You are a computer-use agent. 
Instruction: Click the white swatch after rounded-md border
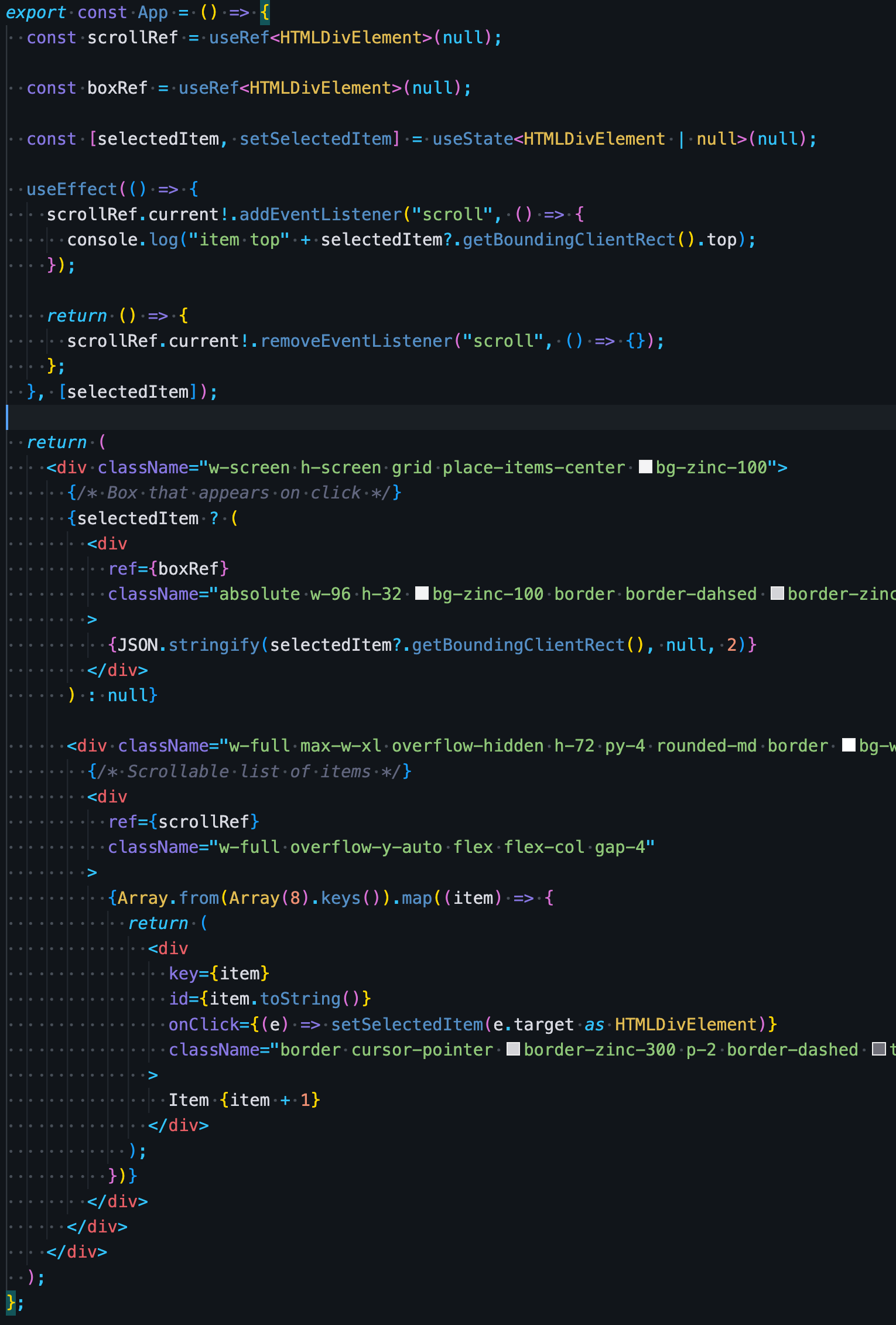(x=849, y=745)
